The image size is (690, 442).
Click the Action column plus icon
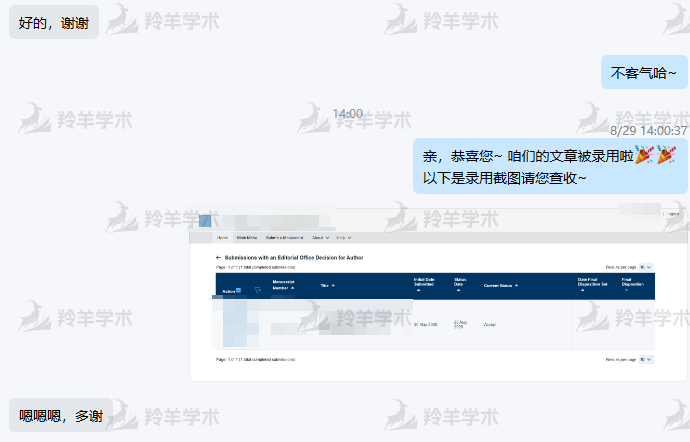click(x=238, y=291)
